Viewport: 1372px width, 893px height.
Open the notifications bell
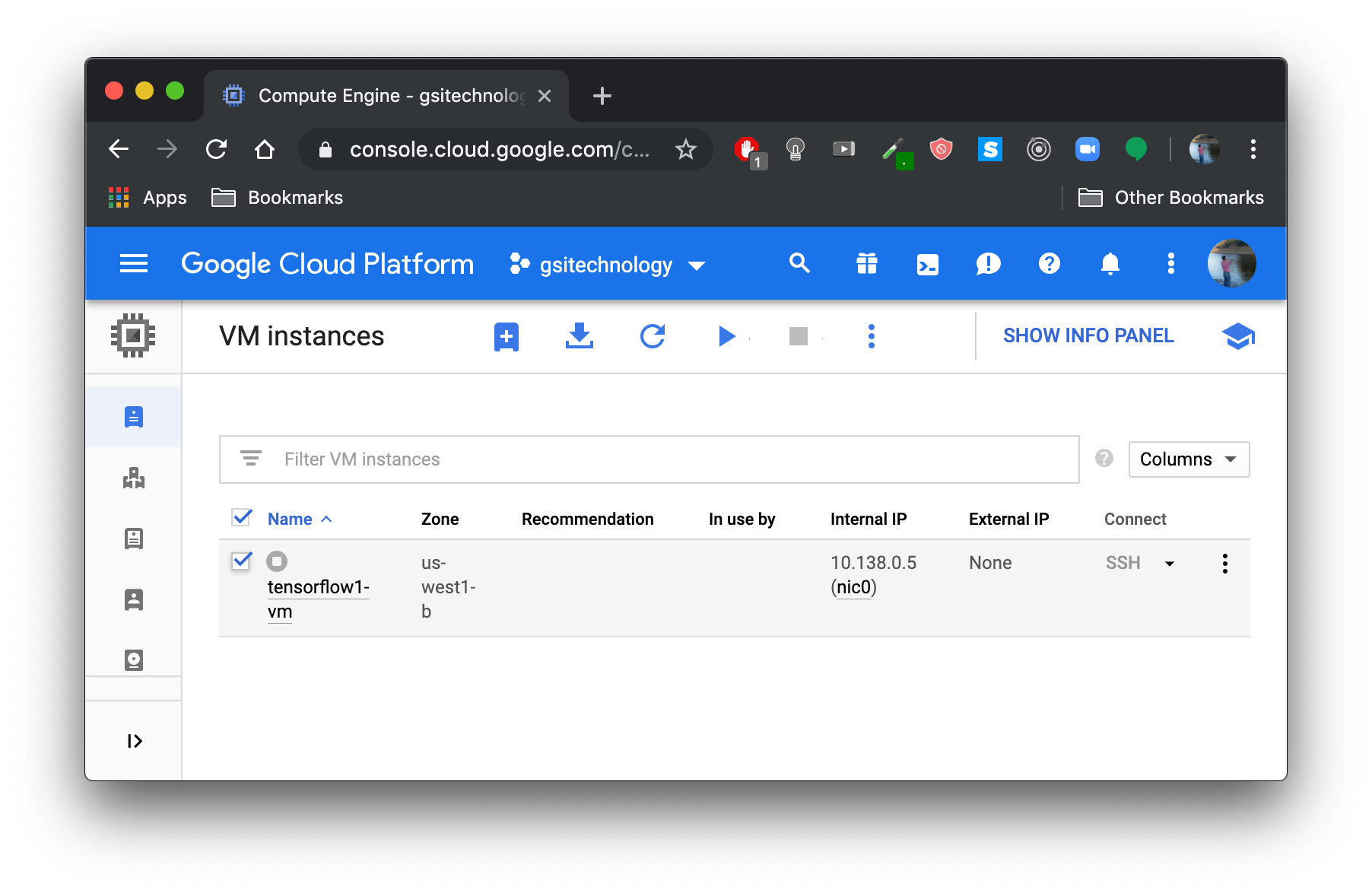pyautogui.click(x=1110, y=263)
